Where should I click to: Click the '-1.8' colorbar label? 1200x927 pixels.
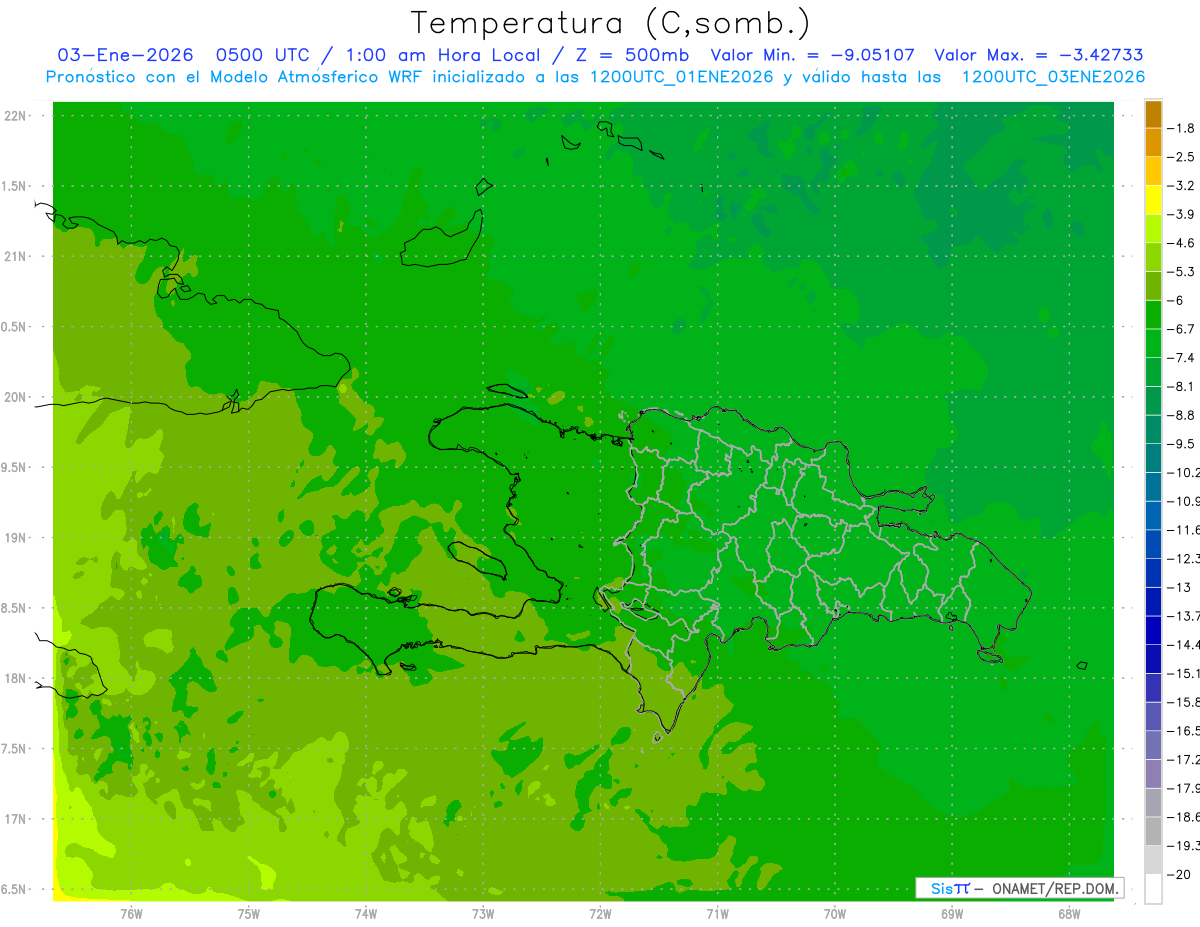(x=1183, y=128)
